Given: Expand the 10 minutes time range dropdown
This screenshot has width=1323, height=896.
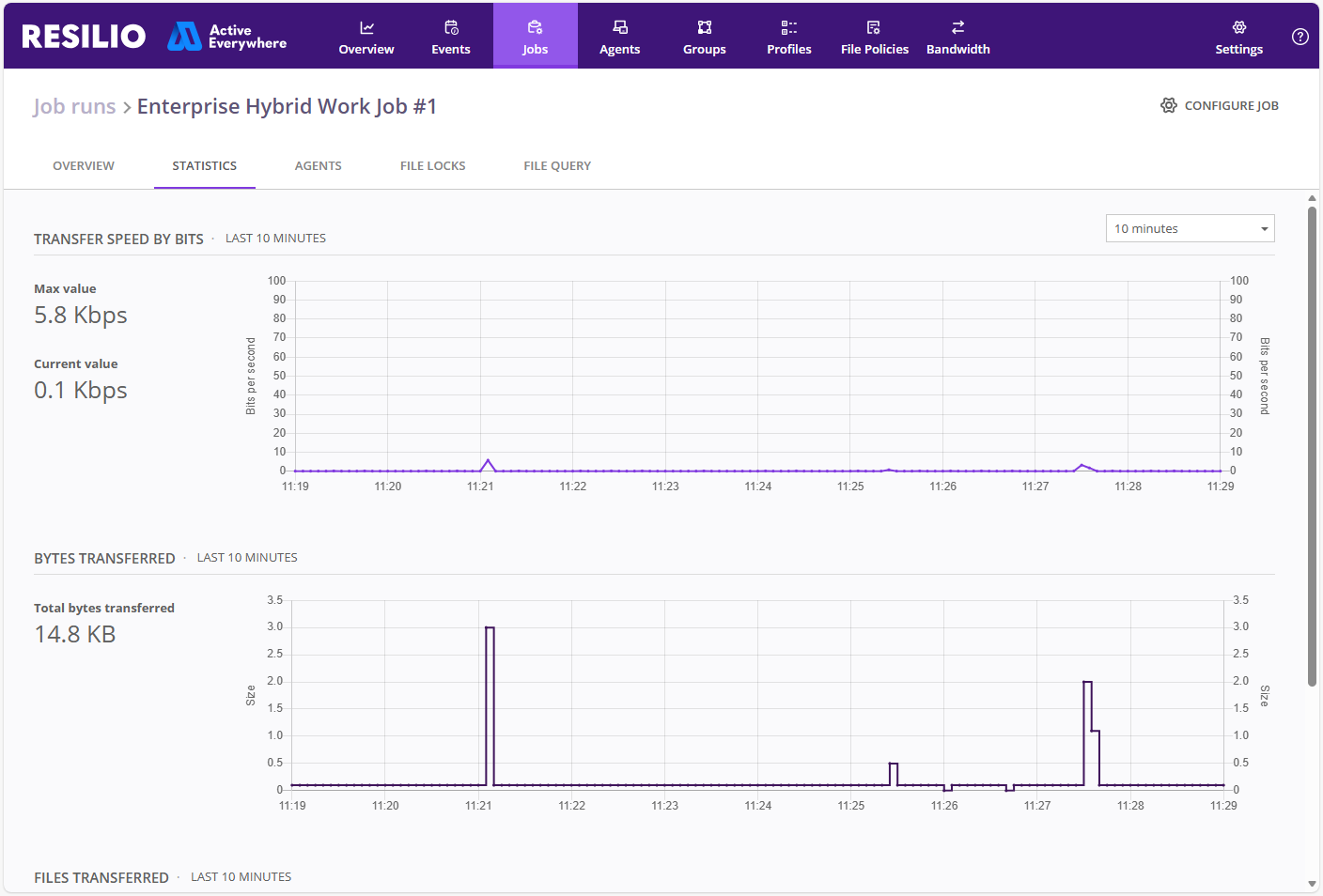Looking at the screenshot, I should [1191, 228].
